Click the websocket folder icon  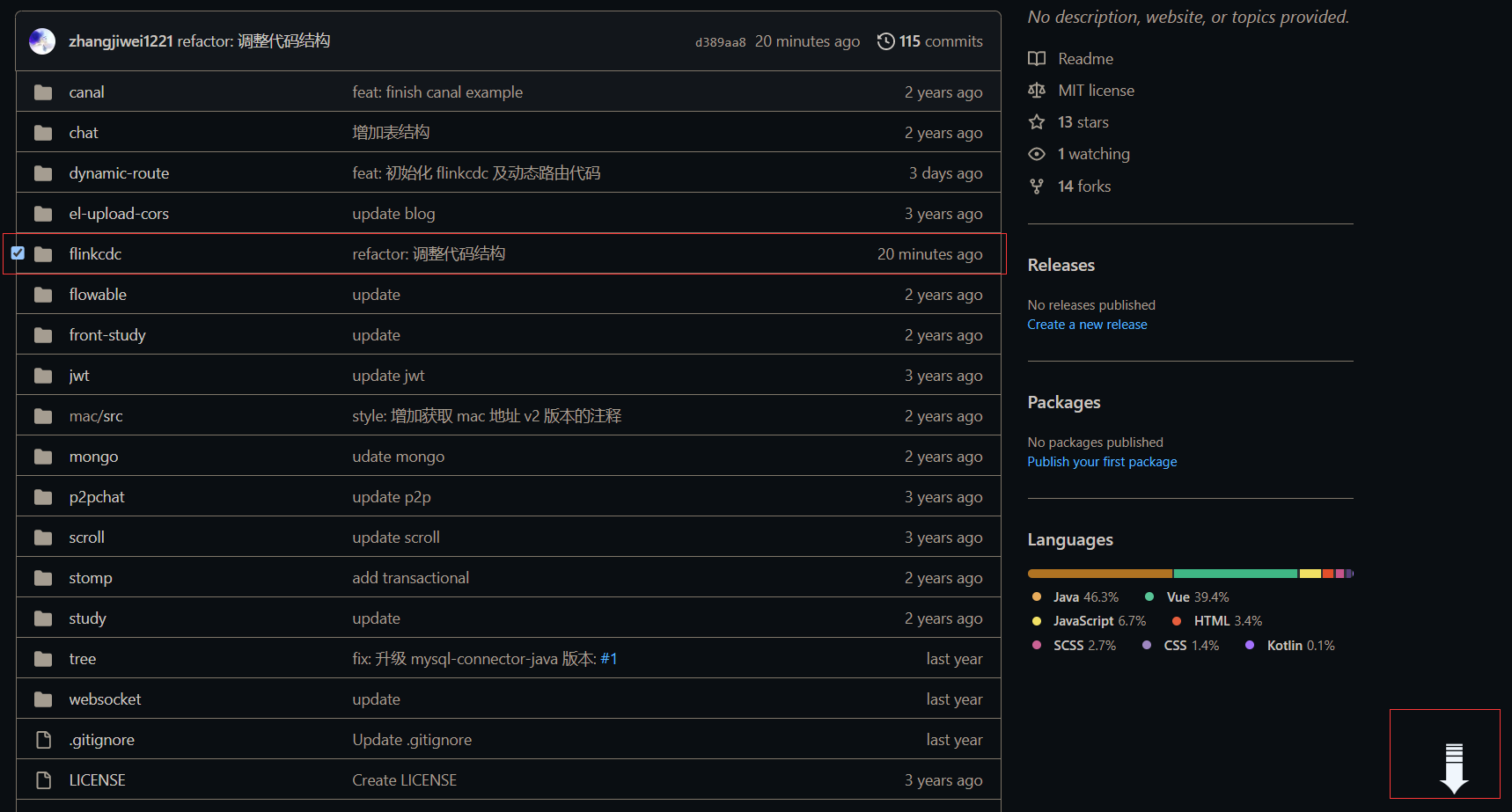[43, 699]
